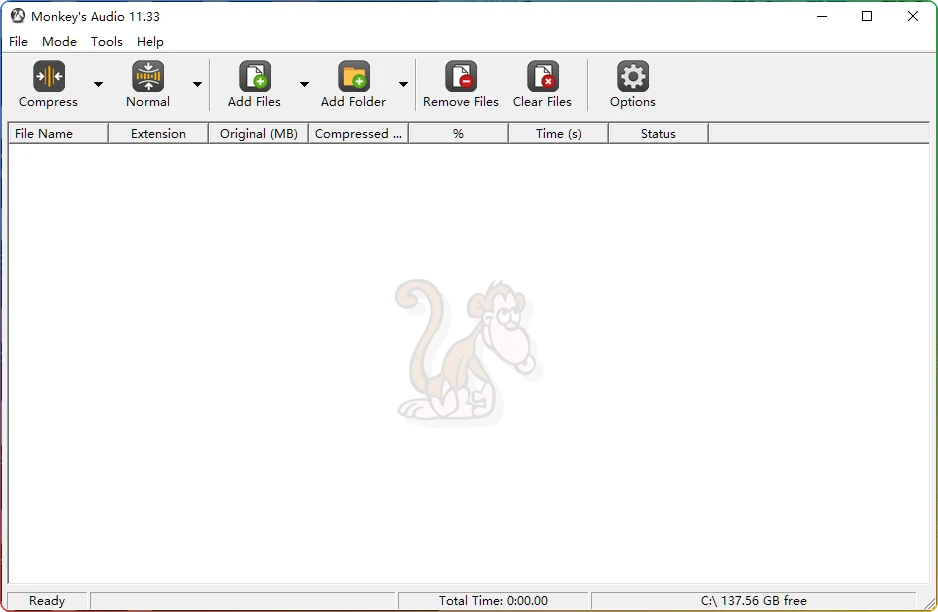Sort by the % column header
The image size is (938, 612).
(x=458, y=133)
